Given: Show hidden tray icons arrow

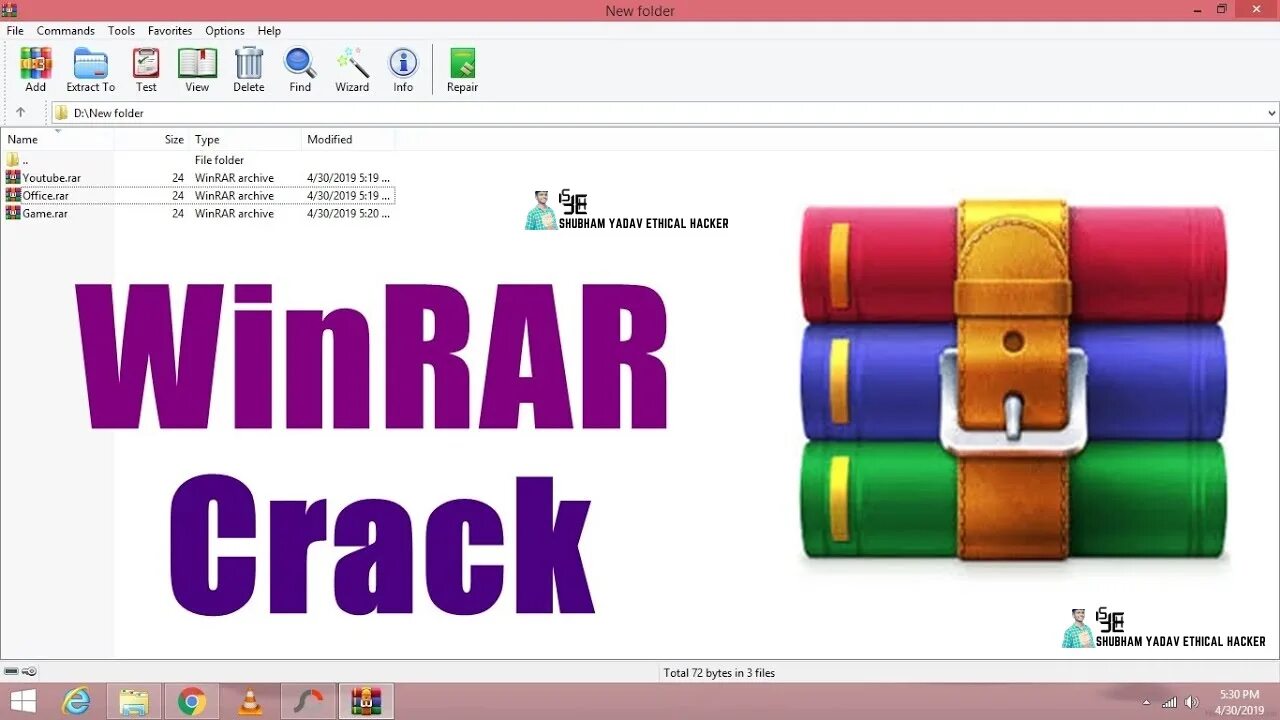Looking at the screenshot, I should point(1146,702).
